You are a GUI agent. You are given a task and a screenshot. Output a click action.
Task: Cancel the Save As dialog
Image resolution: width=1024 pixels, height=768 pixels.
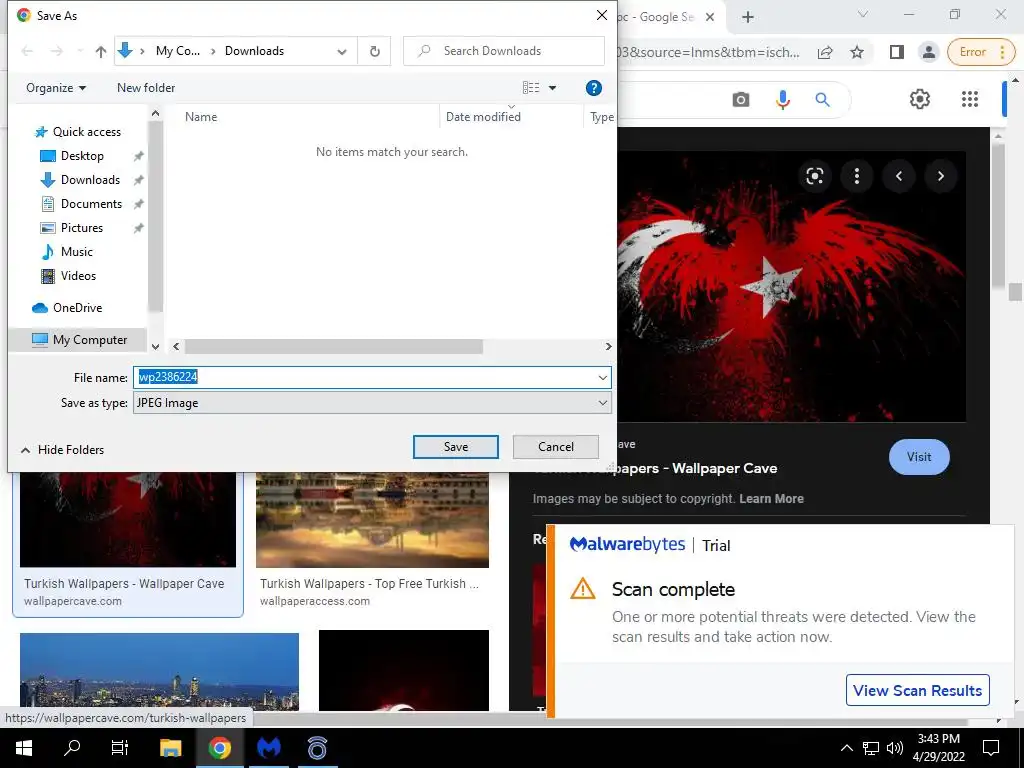click(x=556, y=447)
